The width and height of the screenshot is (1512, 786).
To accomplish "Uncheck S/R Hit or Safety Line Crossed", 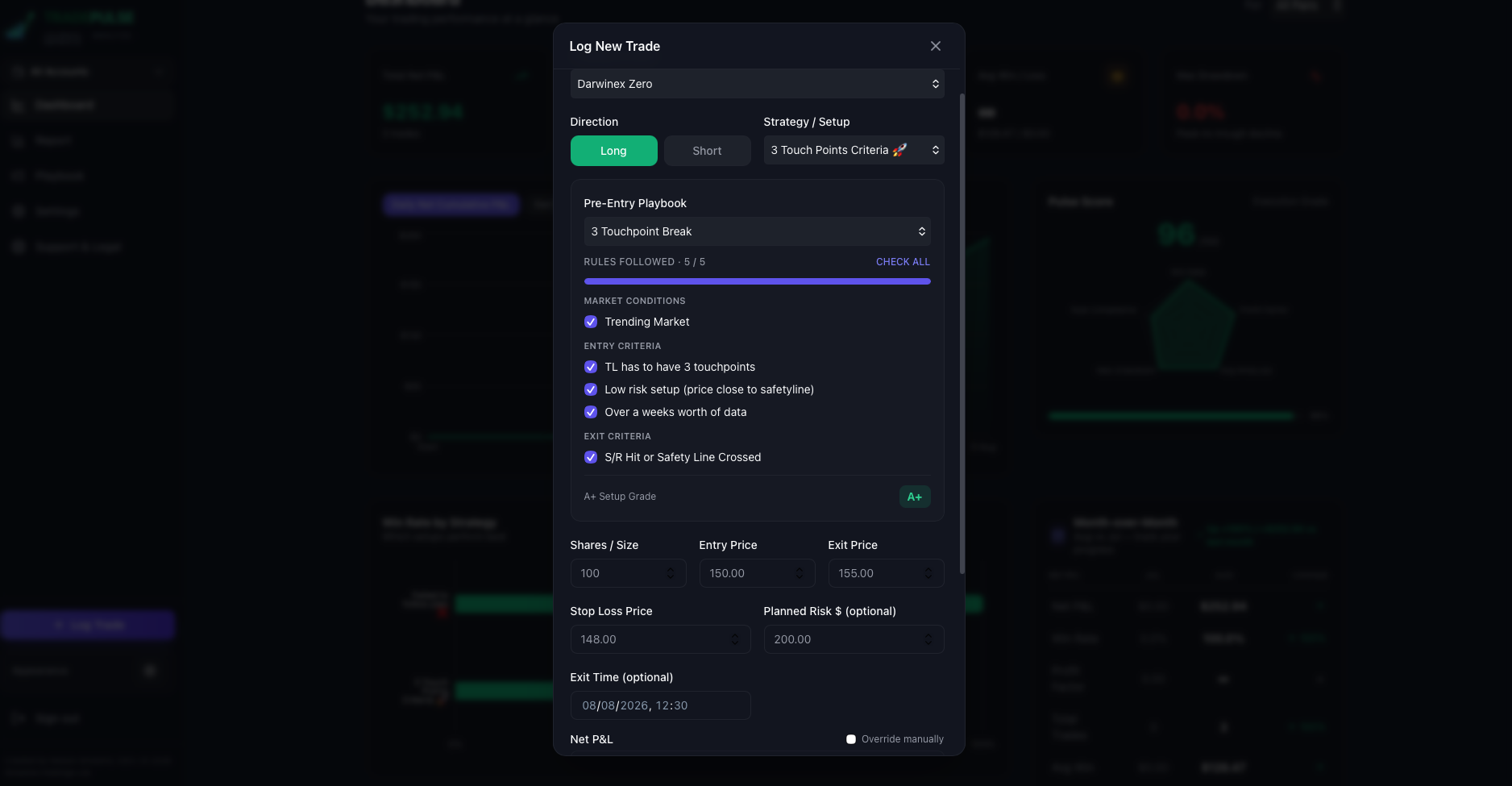I will [x=591, y=457].
